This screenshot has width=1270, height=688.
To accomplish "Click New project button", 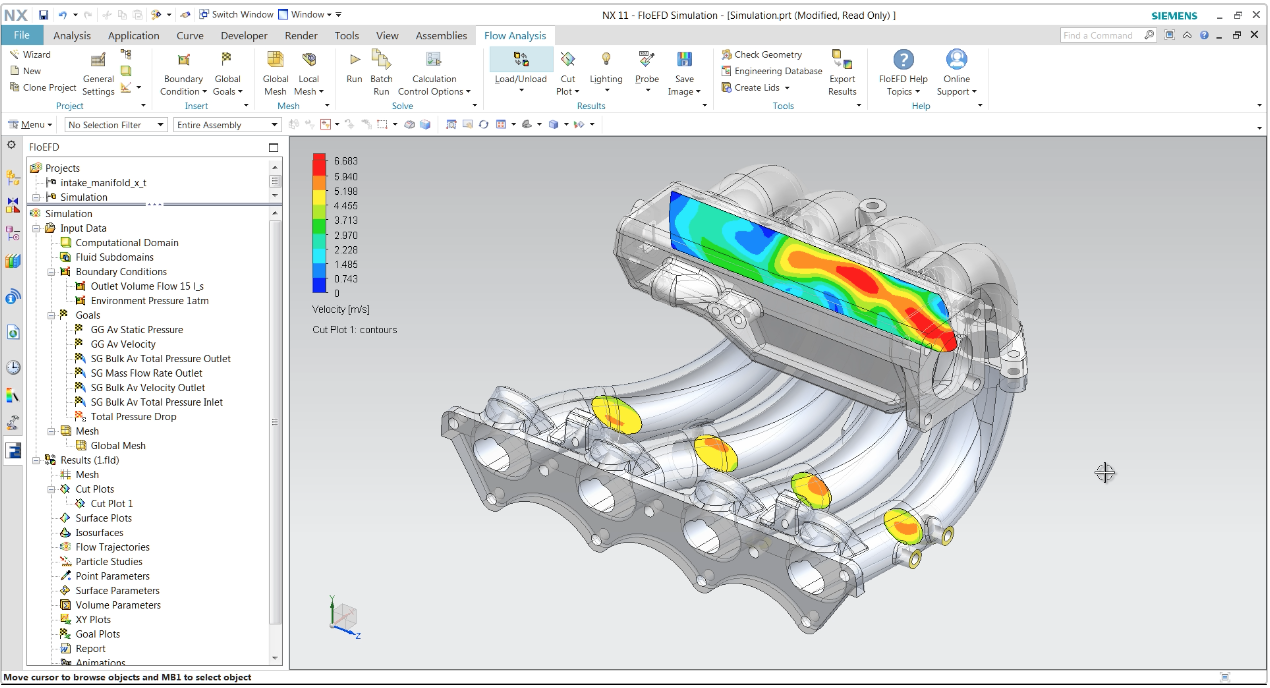I will coord(25,71).
